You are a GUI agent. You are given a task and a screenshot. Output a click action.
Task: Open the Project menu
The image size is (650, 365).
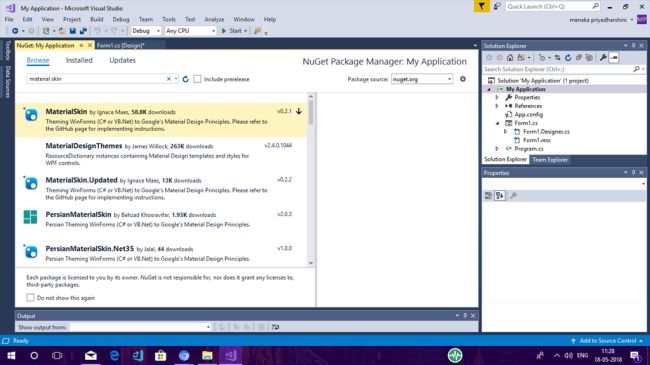(72, 19)
